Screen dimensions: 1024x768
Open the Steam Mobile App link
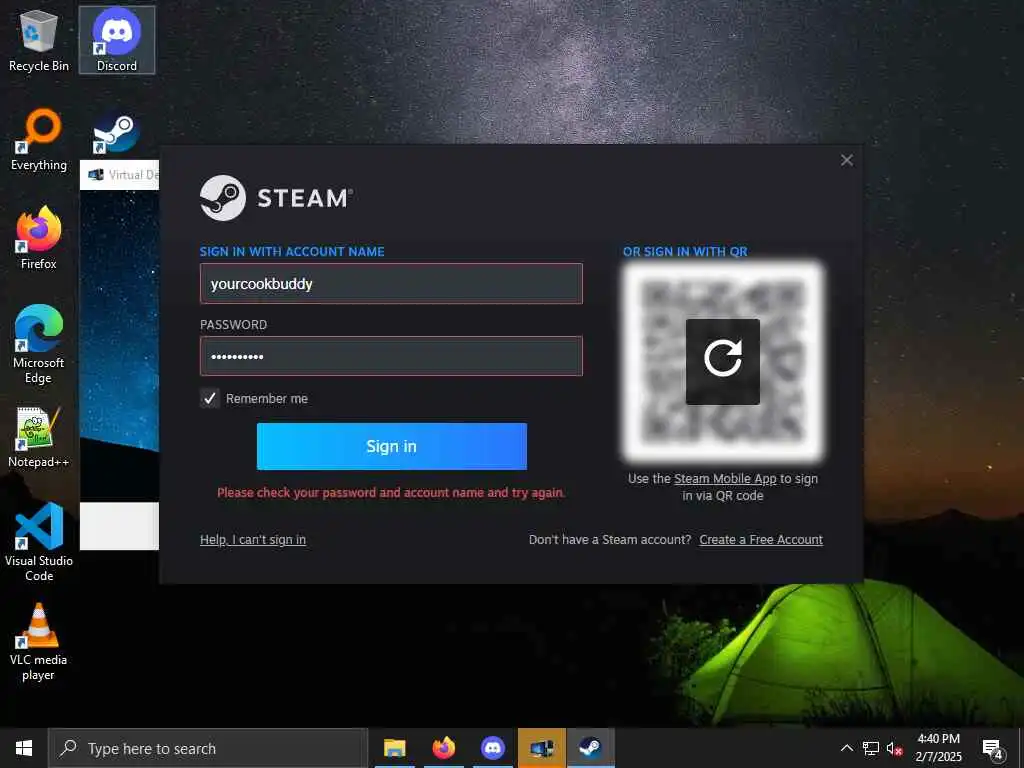[725, 479]
